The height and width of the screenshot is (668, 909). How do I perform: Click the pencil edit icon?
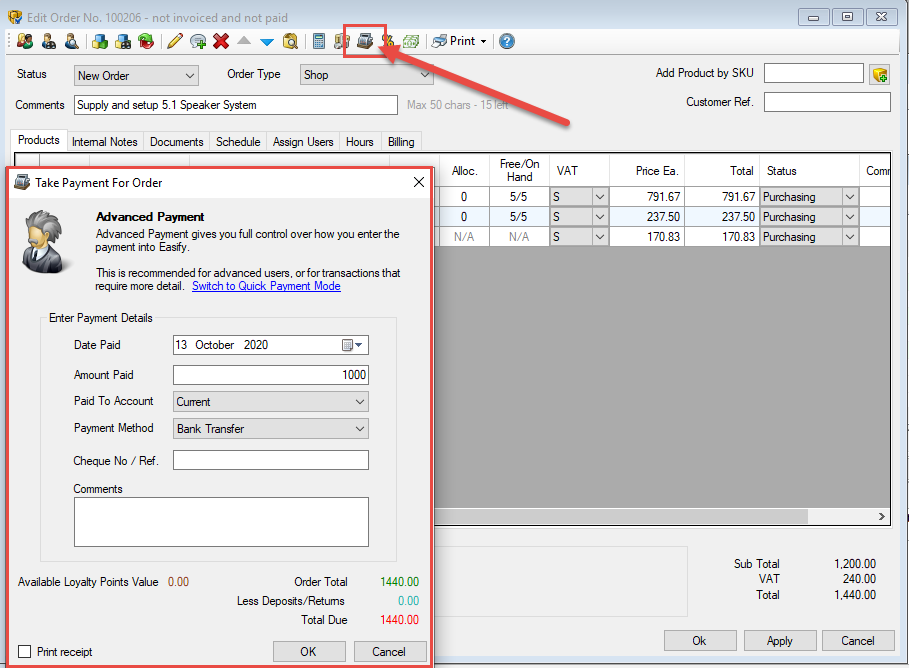pos(175,41)
